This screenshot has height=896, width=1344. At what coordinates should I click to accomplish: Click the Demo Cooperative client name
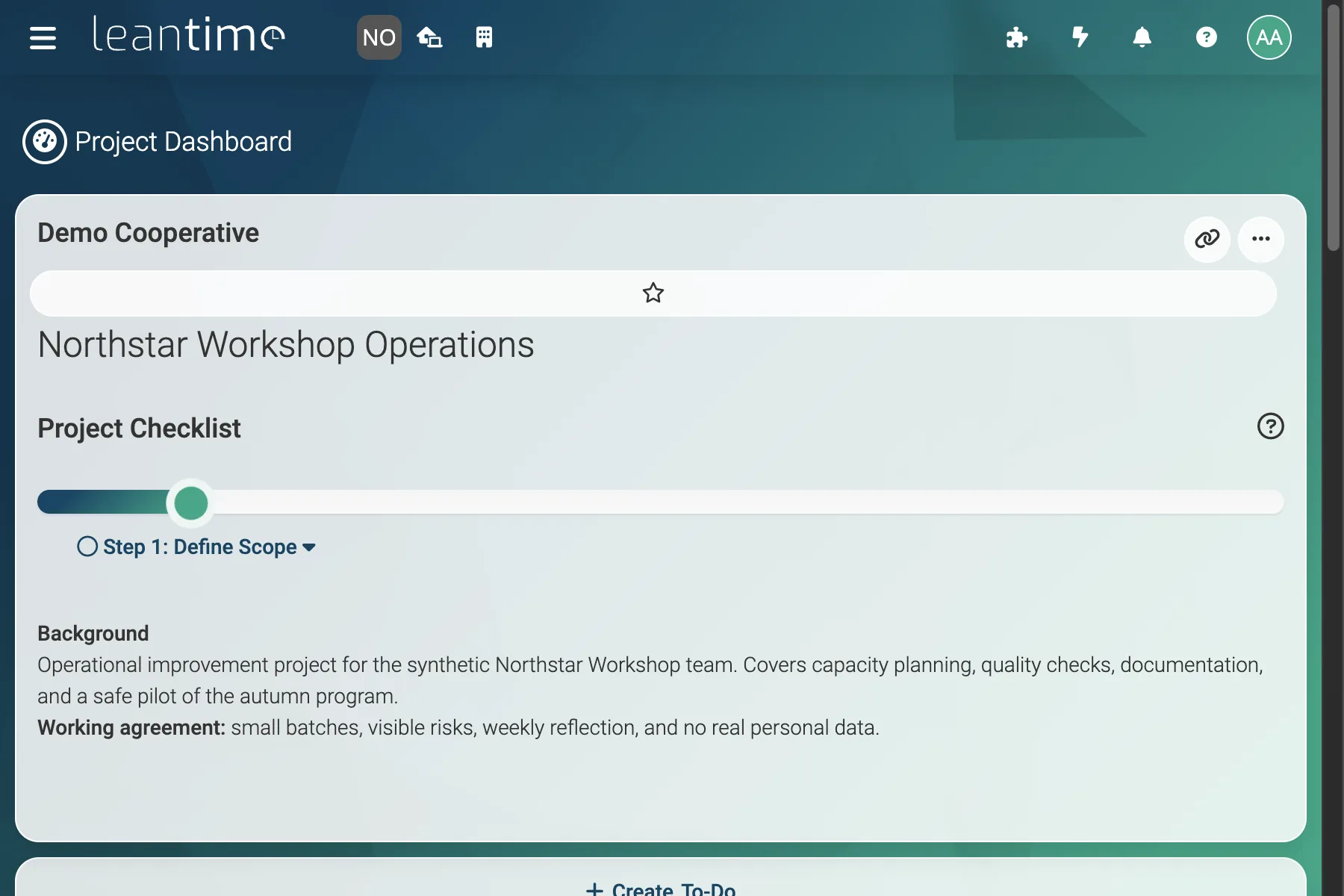(148, 233)
